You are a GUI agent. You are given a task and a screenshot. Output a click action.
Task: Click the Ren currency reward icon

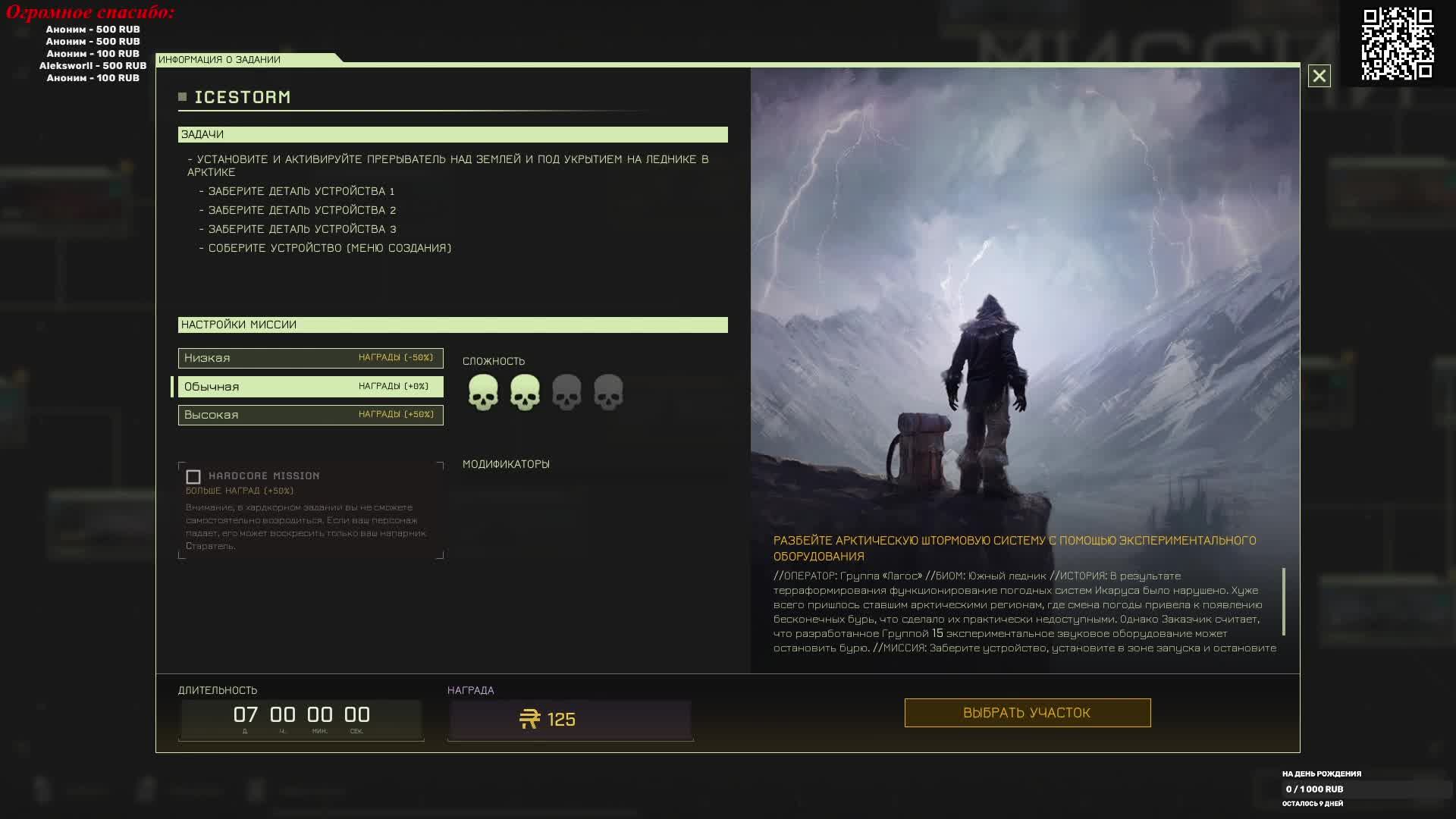[x=529, y=719]
